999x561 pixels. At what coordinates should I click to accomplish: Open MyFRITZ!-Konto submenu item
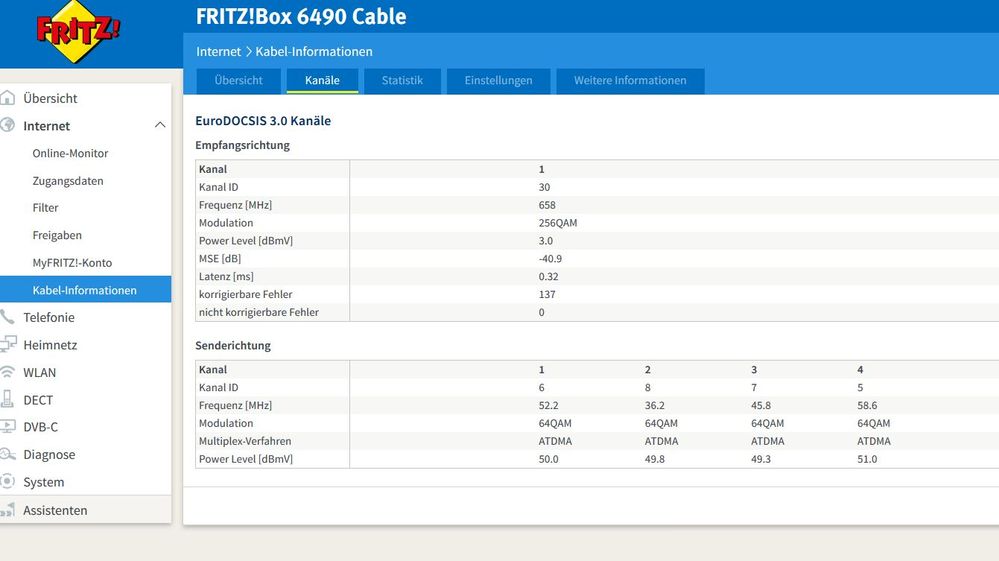pyautogui.click(x=72, y=262)
